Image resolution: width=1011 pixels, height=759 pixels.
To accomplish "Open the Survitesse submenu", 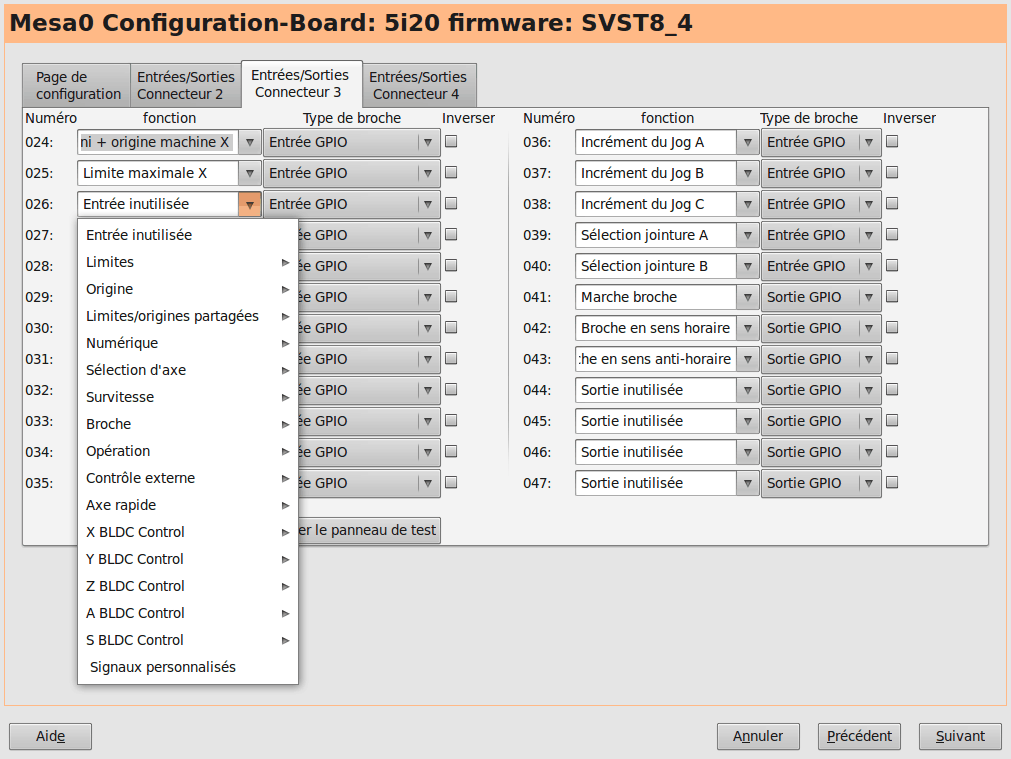I will pyautogui.click(x=188, y=397).
